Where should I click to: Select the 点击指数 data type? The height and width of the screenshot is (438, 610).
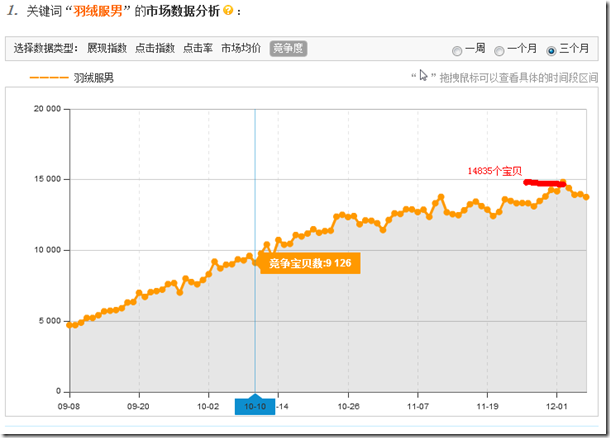coord(155,48)
